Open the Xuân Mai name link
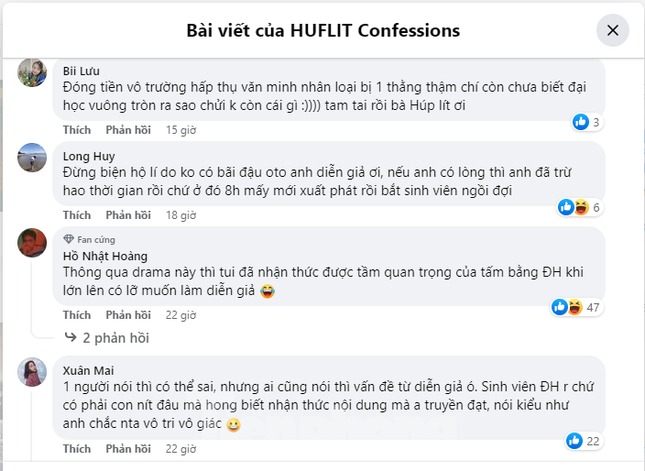Viewport: 645px width, 471px height. click(87, 368)
